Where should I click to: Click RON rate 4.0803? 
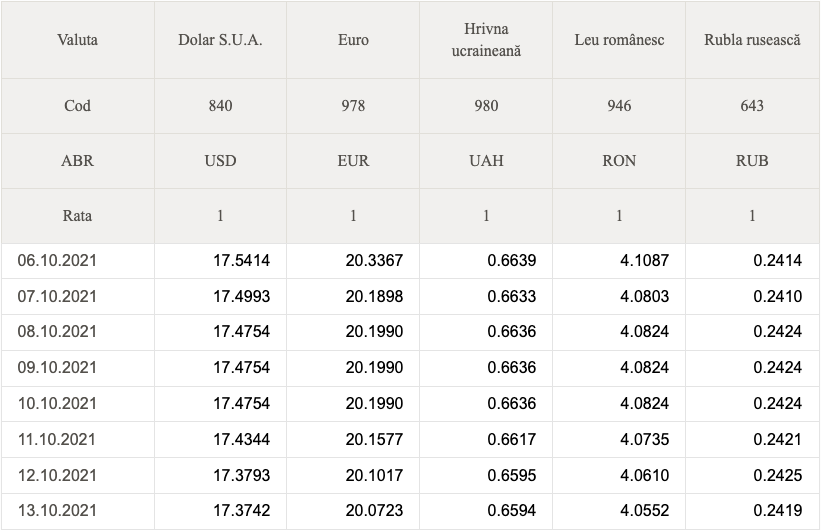(645, 296)
